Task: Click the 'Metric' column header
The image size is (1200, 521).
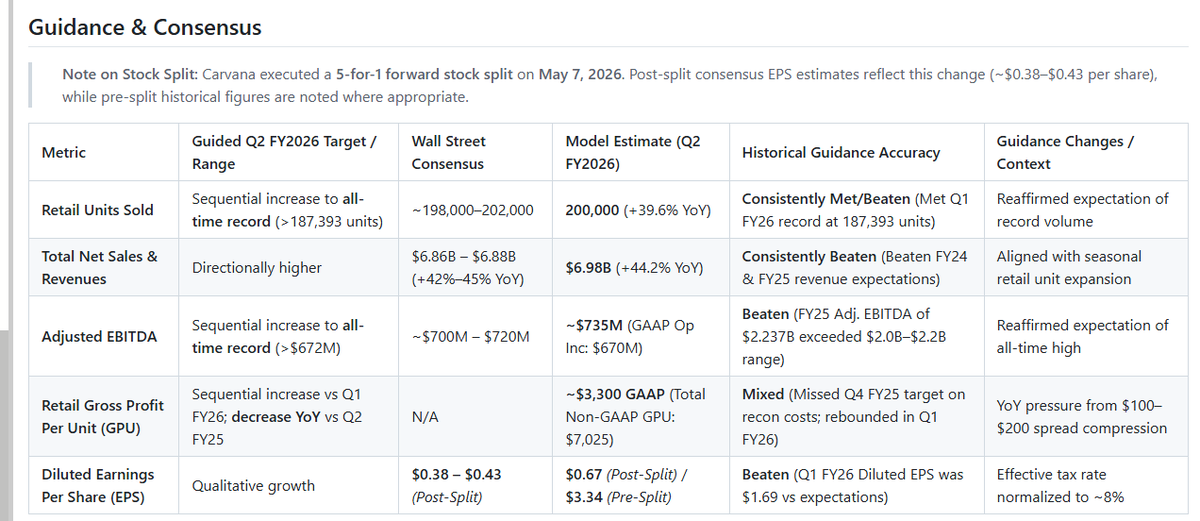Action: tap(64, 152)
